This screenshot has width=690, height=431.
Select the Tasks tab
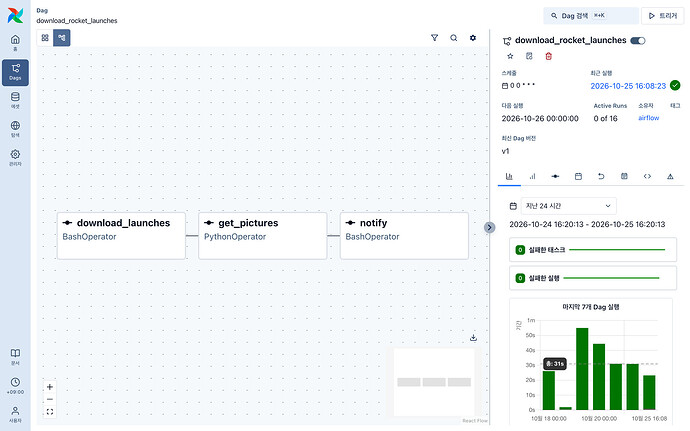click(555, 177)
